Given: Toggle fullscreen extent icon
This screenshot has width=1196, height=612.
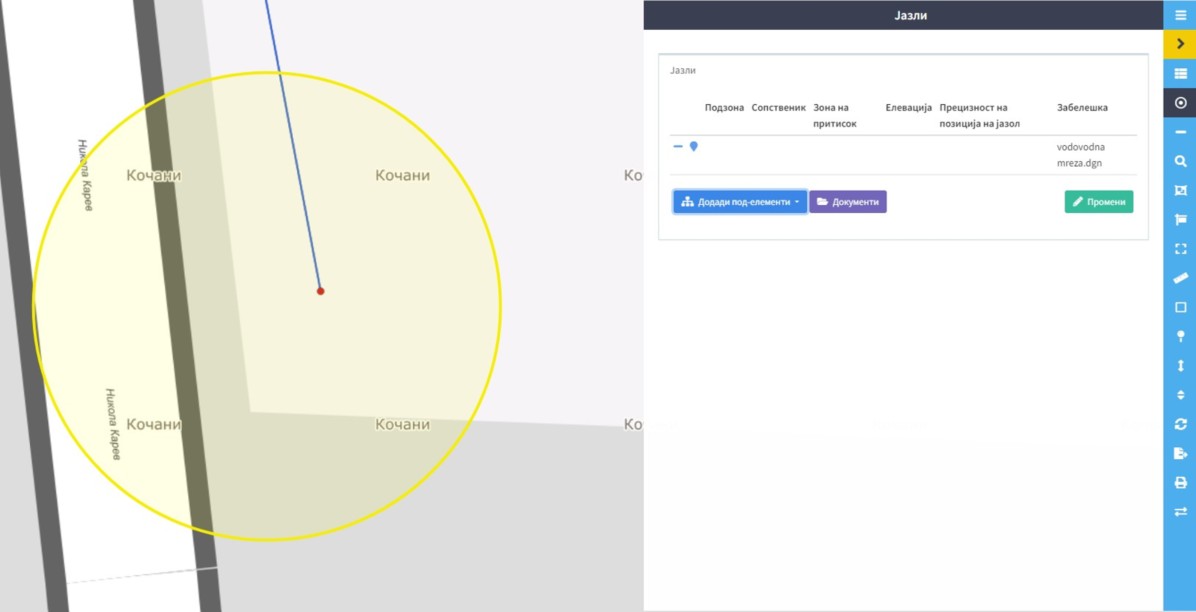Looking at the screenshot, I should coord(1180,249).
